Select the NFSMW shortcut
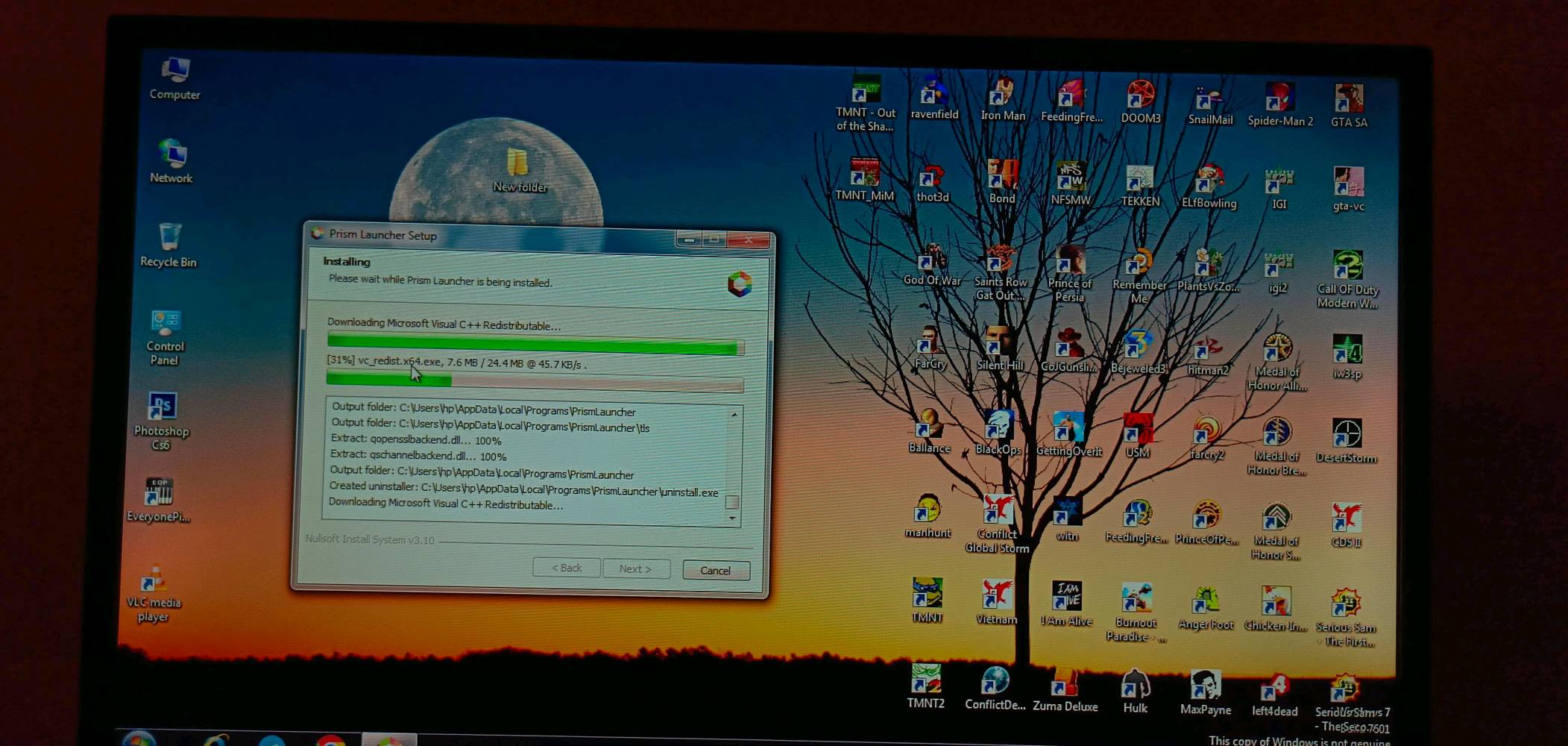 coord(1071,184)
